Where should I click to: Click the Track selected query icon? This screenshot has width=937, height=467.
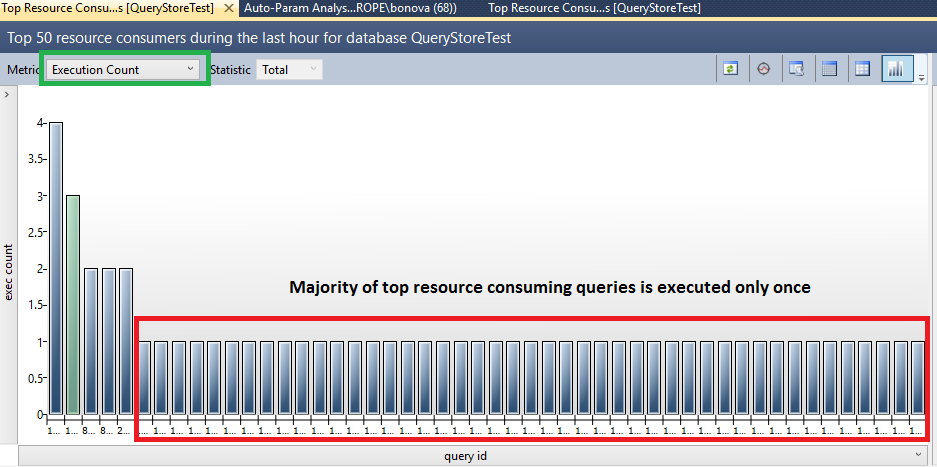[x=764, y=69]
